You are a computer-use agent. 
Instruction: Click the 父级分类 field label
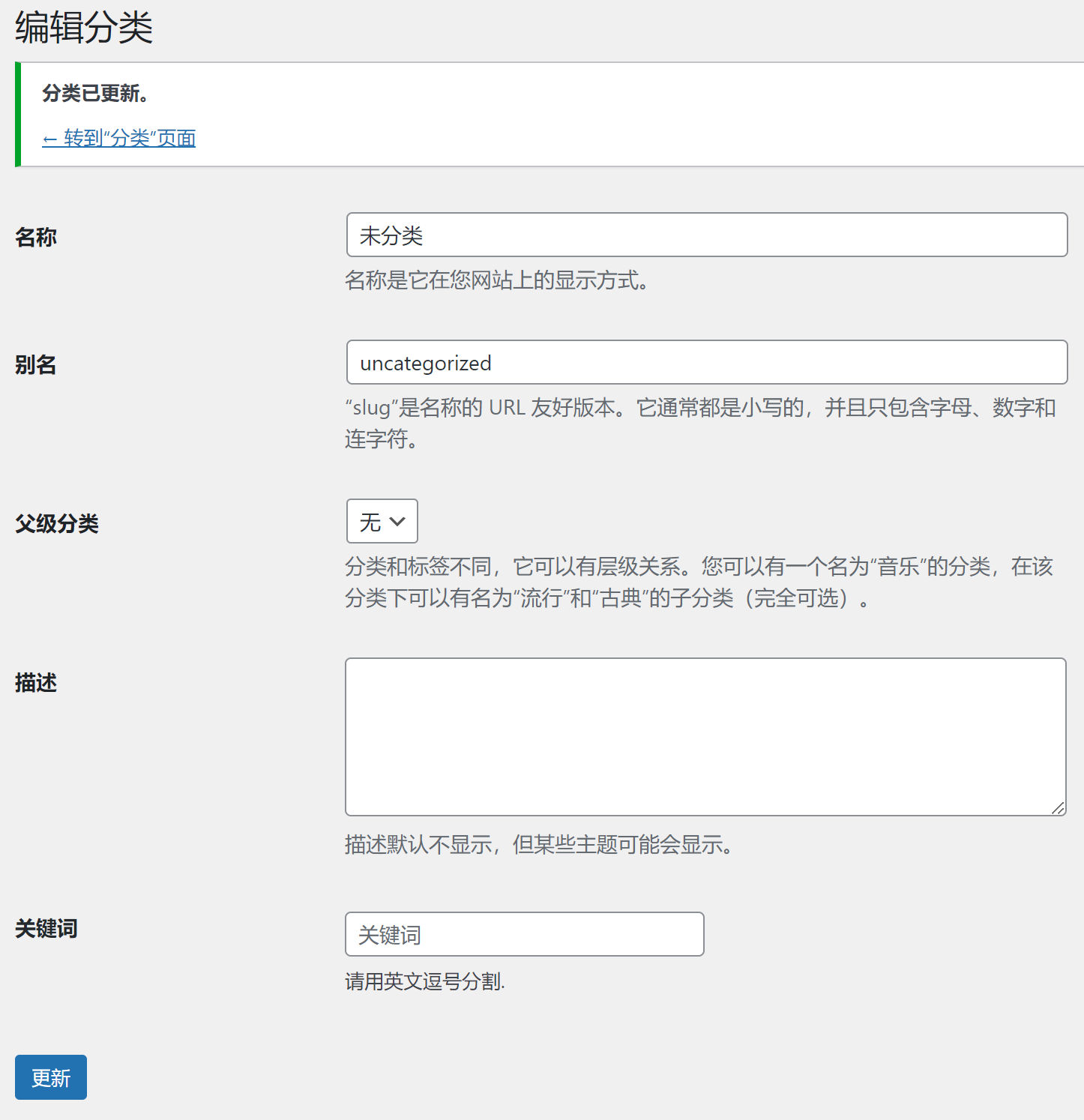[57, 523]
